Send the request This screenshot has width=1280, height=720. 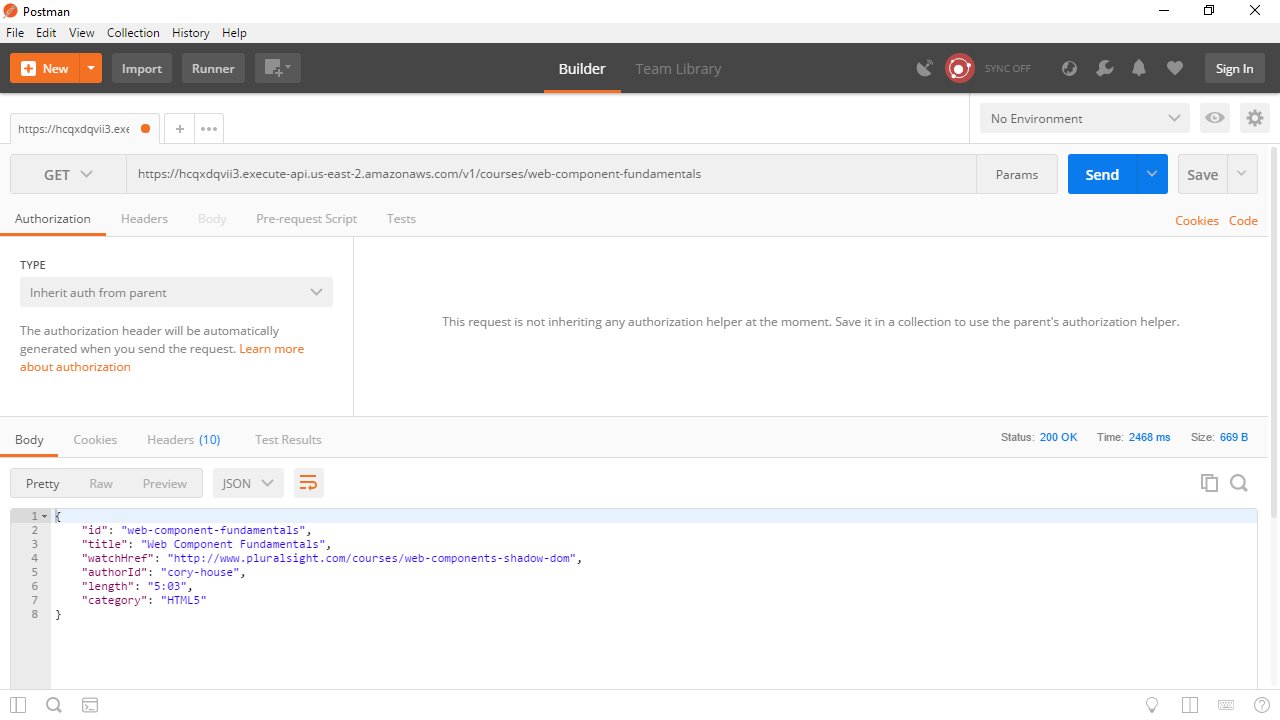pos(1102,174)
